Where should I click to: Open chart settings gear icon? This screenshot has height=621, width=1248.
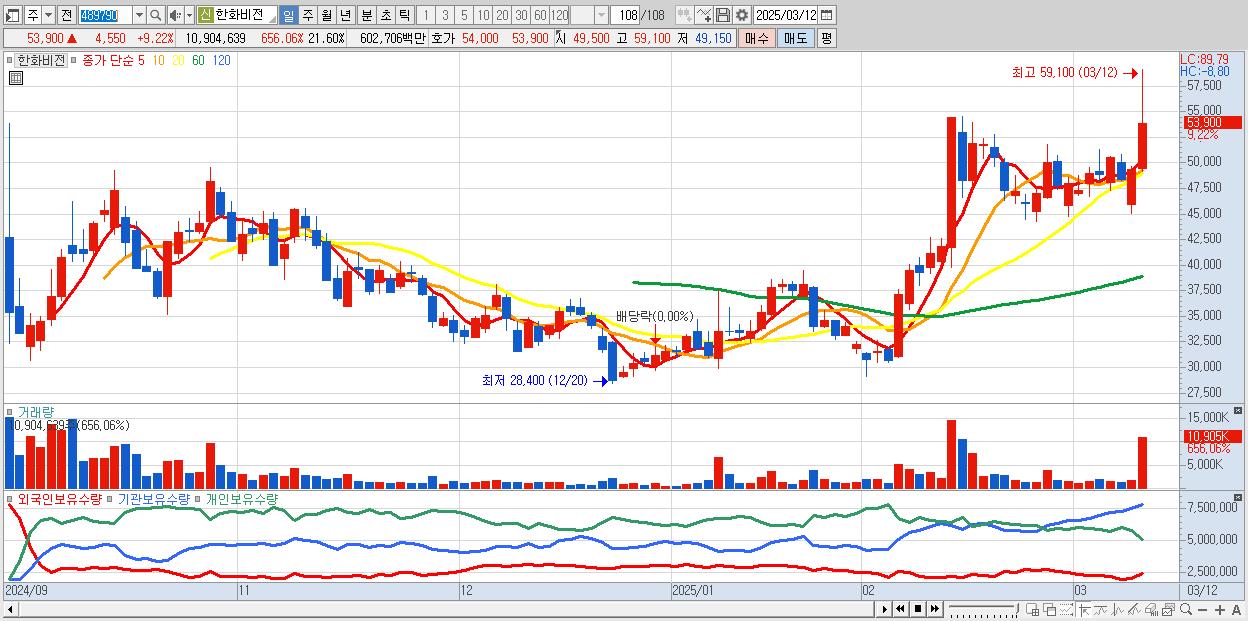[741, 15]
